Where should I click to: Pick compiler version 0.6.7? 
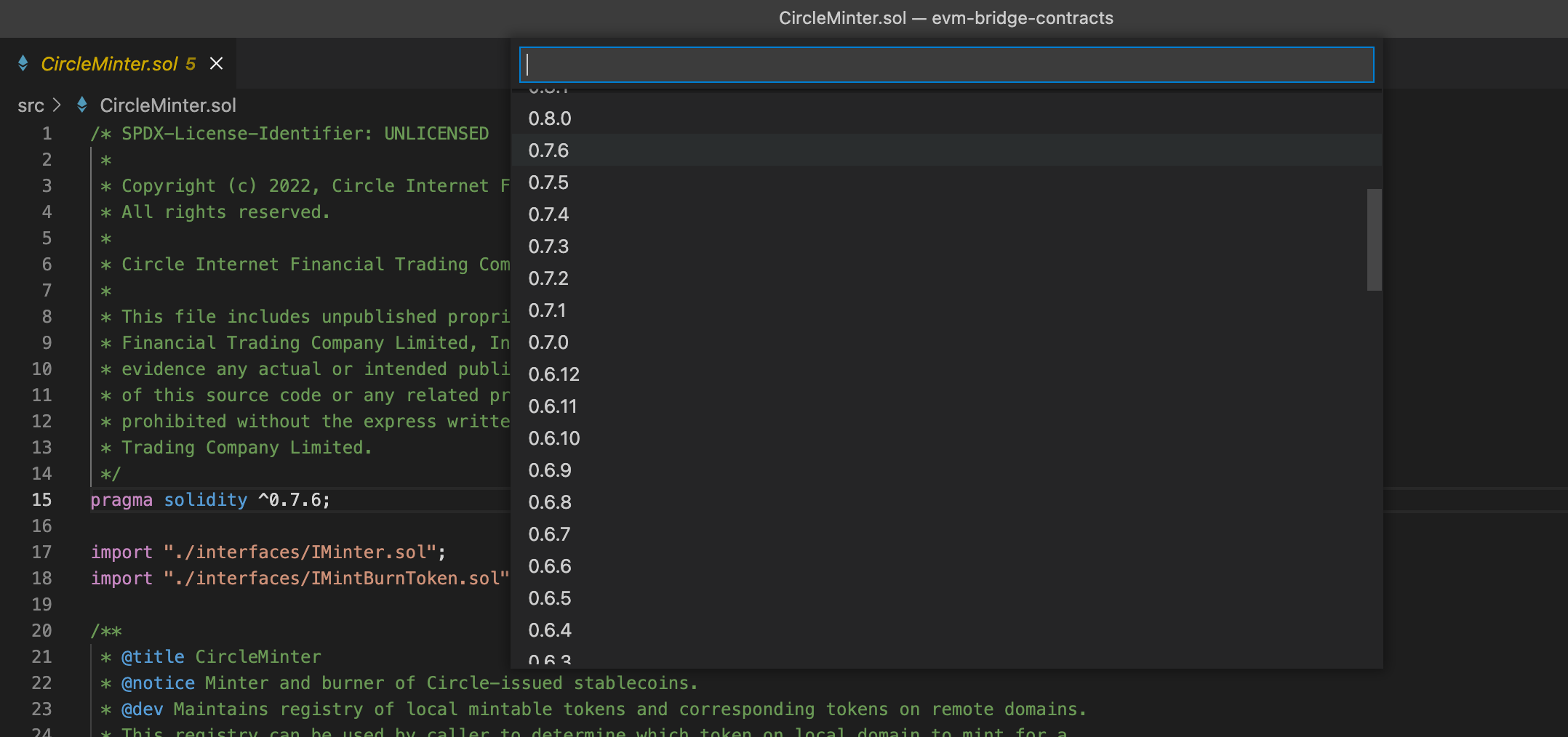[946, 534]
